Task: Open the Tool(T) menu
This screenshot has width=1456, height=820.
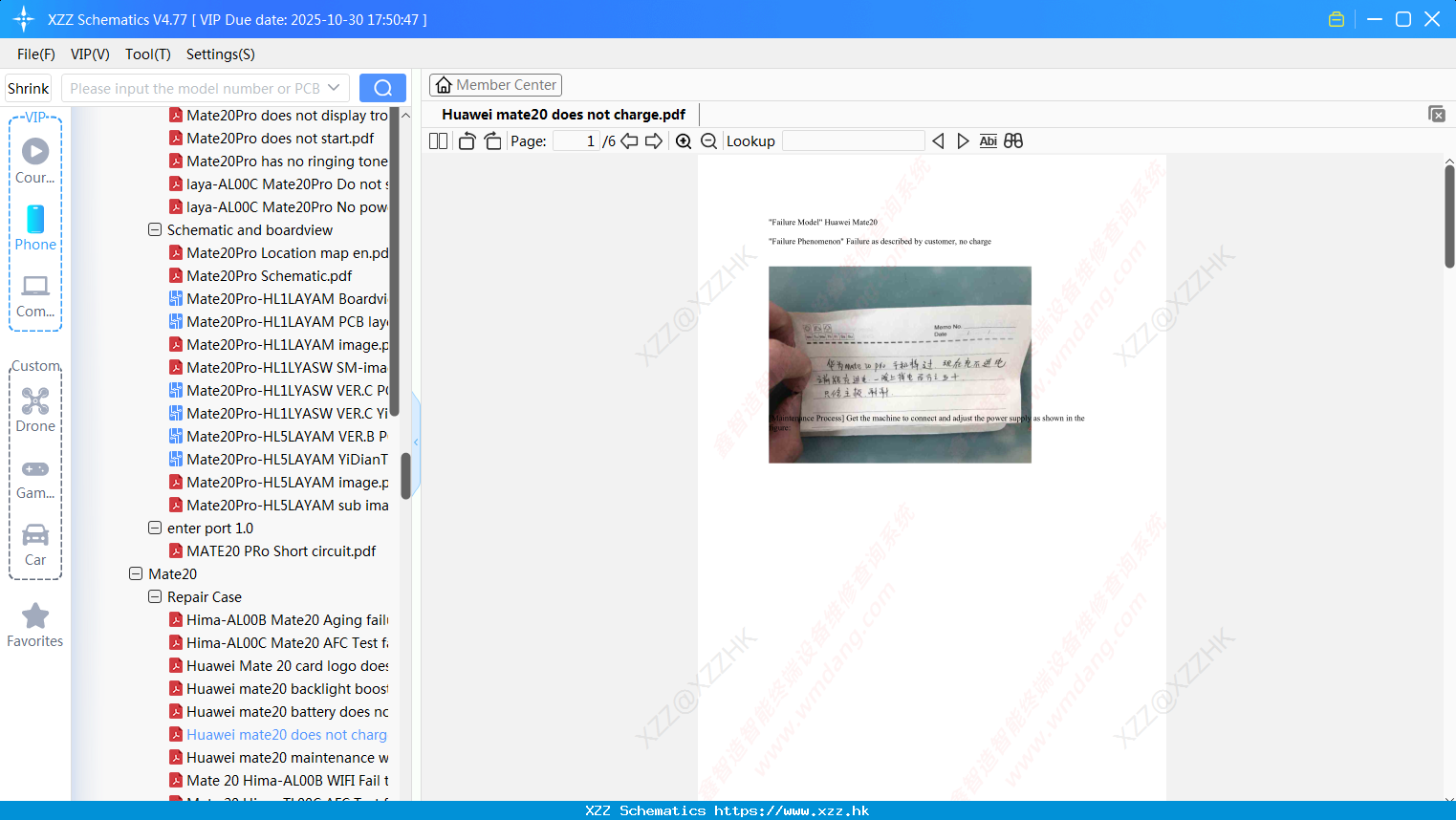Action: (148, 54)
